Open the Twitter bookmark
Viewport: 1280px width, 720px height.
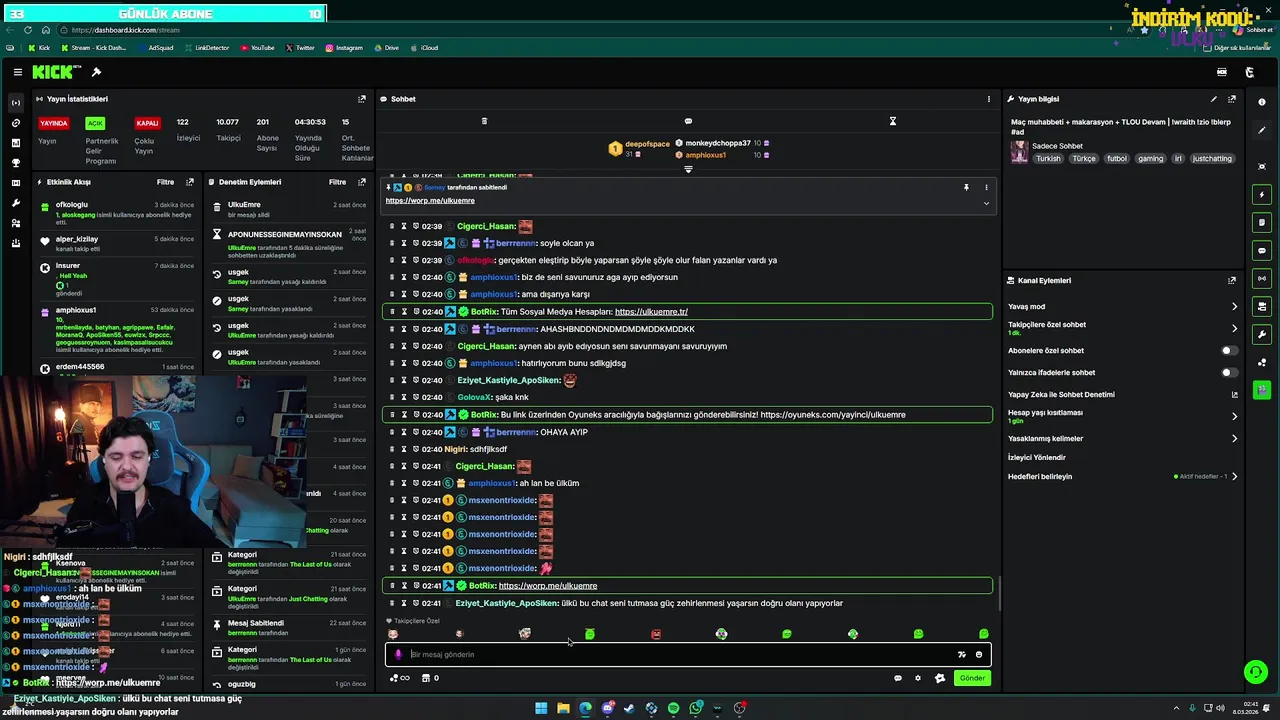click(300, 48)
